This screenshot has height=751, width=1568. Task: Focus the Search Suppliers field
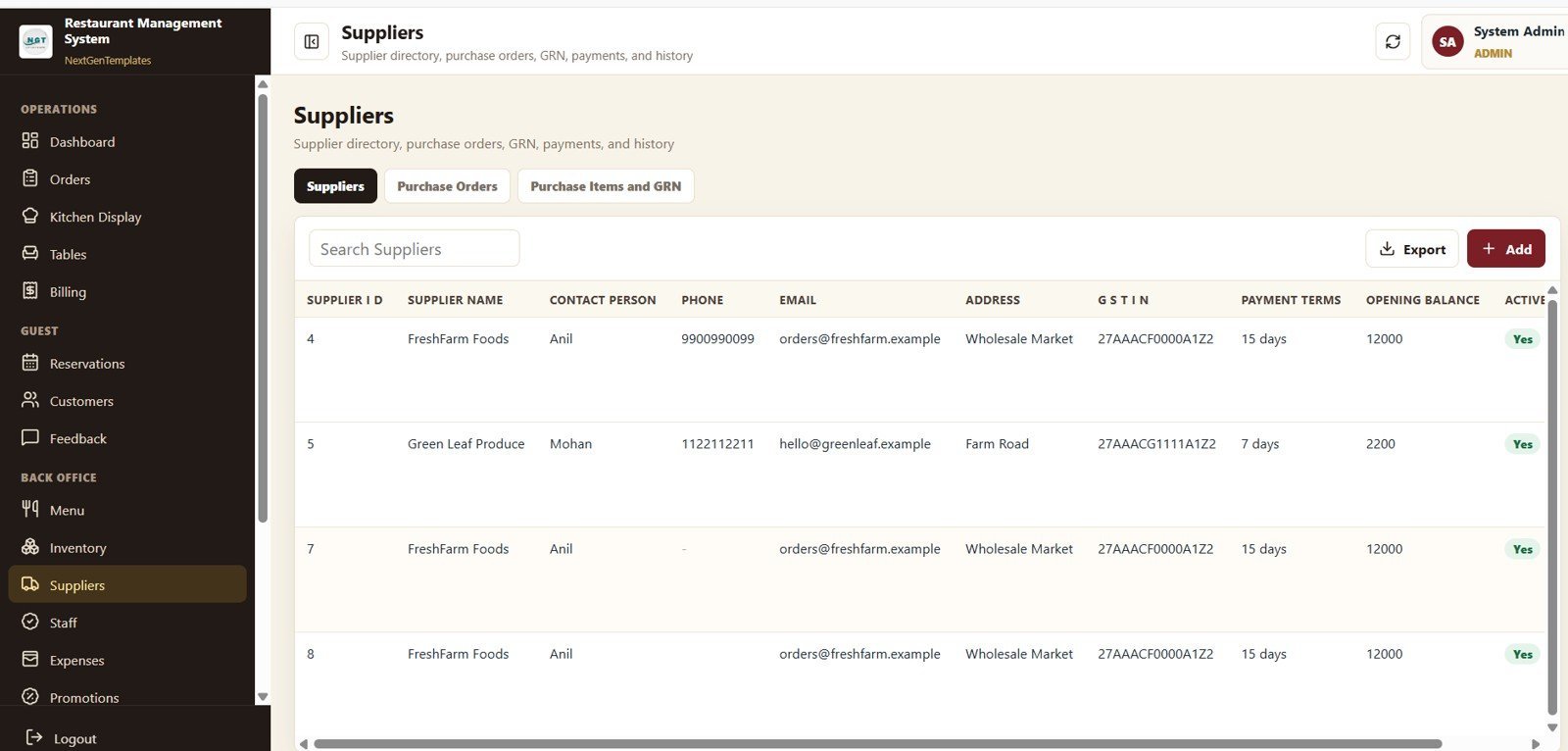414,249
